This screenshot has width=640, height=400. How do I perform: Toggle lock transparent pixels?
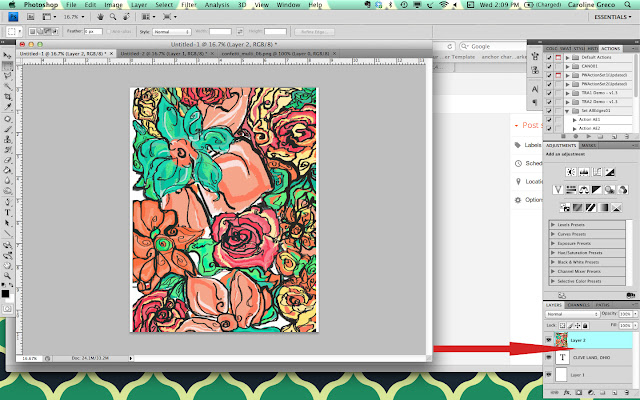click(562, 326)
